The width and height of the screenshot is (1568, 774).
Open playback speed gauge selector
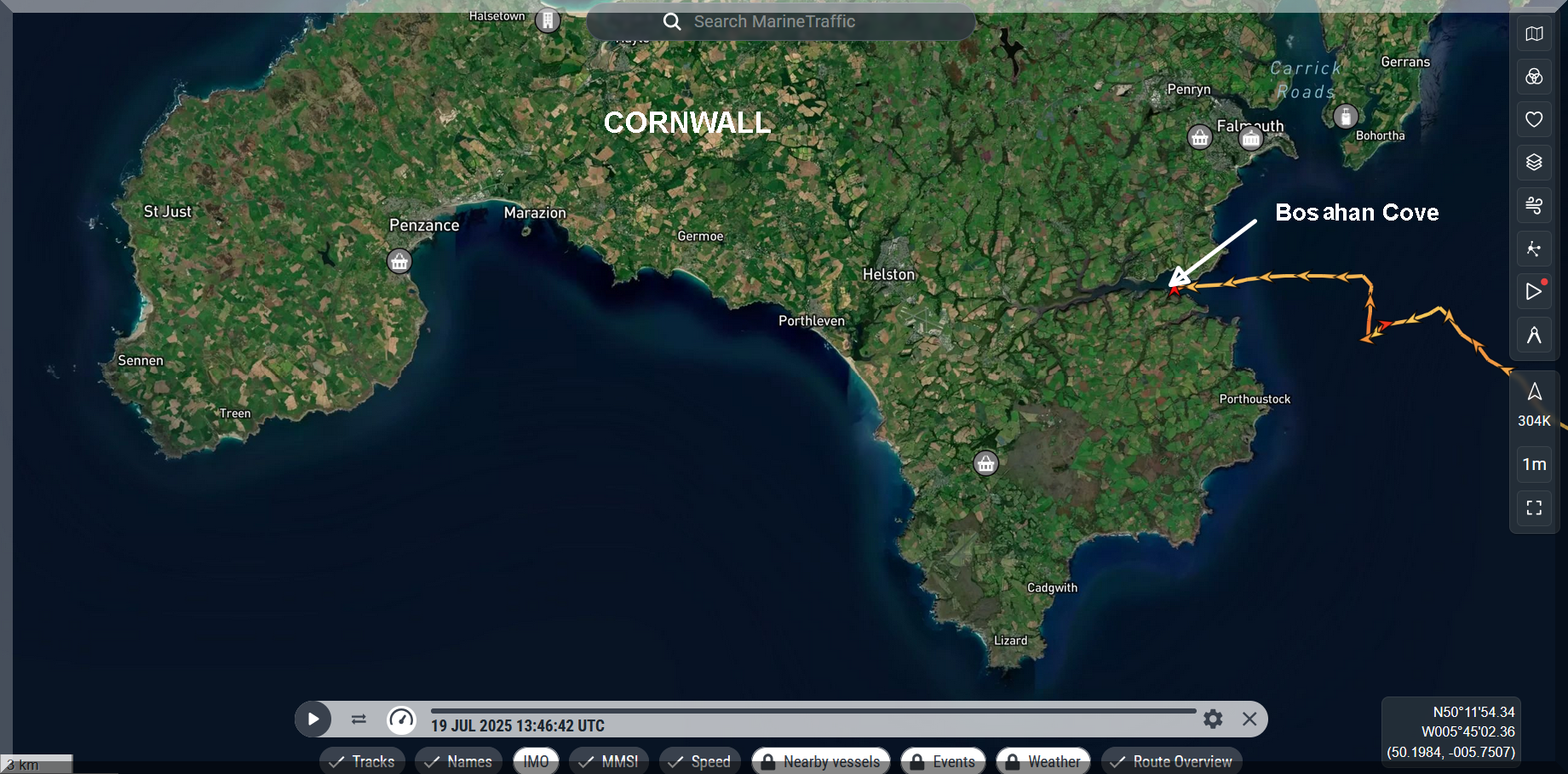click(401, 720)
